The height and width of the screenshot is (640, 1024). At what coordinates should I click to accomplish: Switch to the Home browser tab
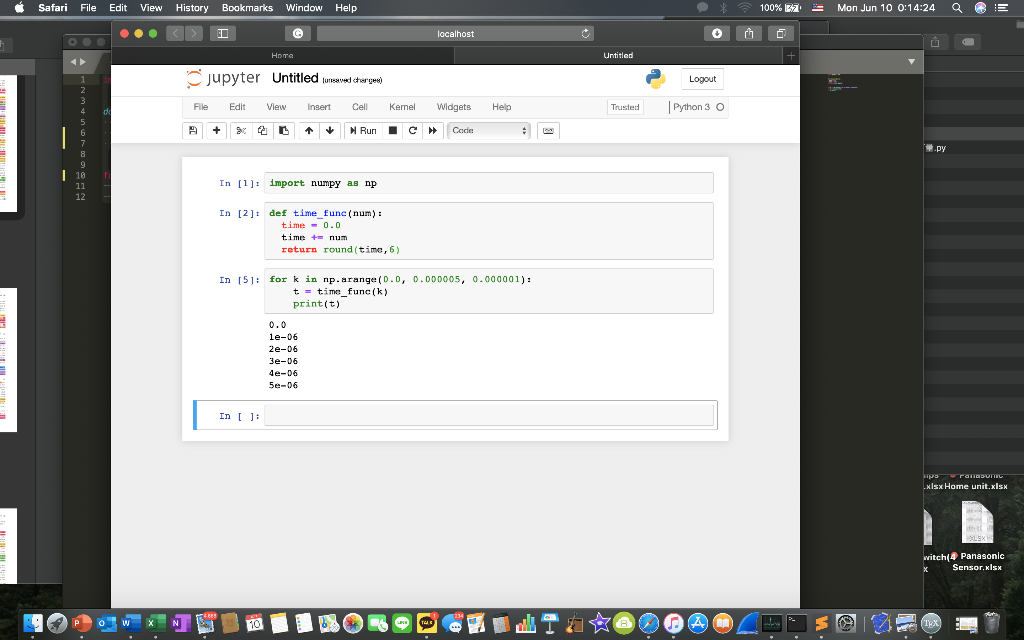(x=282, y=55)
